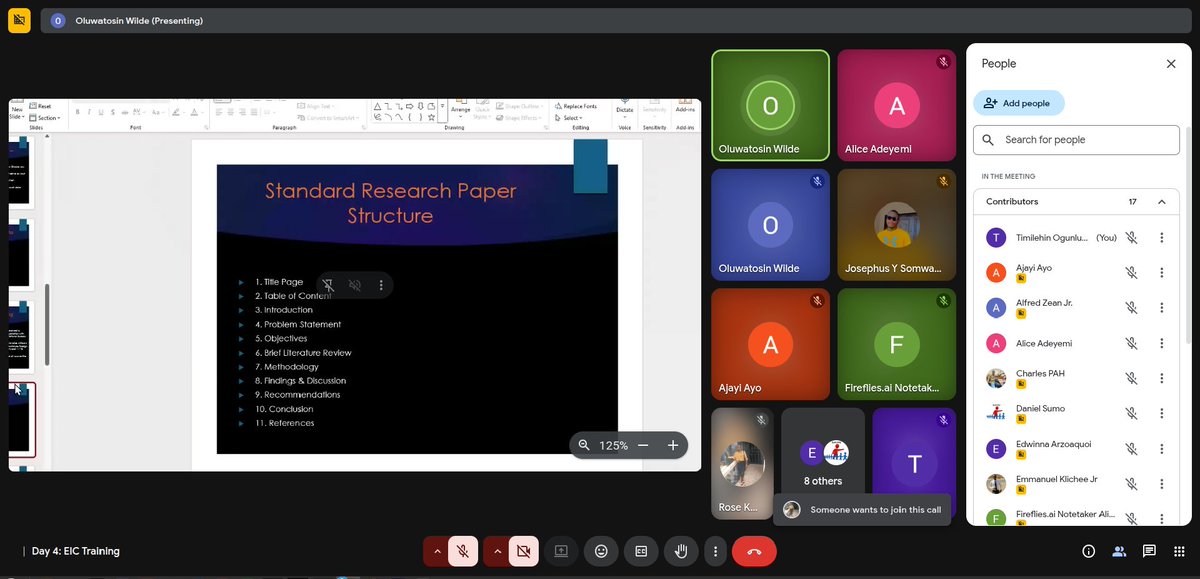Image resolution: width=1200 pixels, height=579 pixels.
Task: Open video settings chevron beside camera
Action: (x=498, y=550)
